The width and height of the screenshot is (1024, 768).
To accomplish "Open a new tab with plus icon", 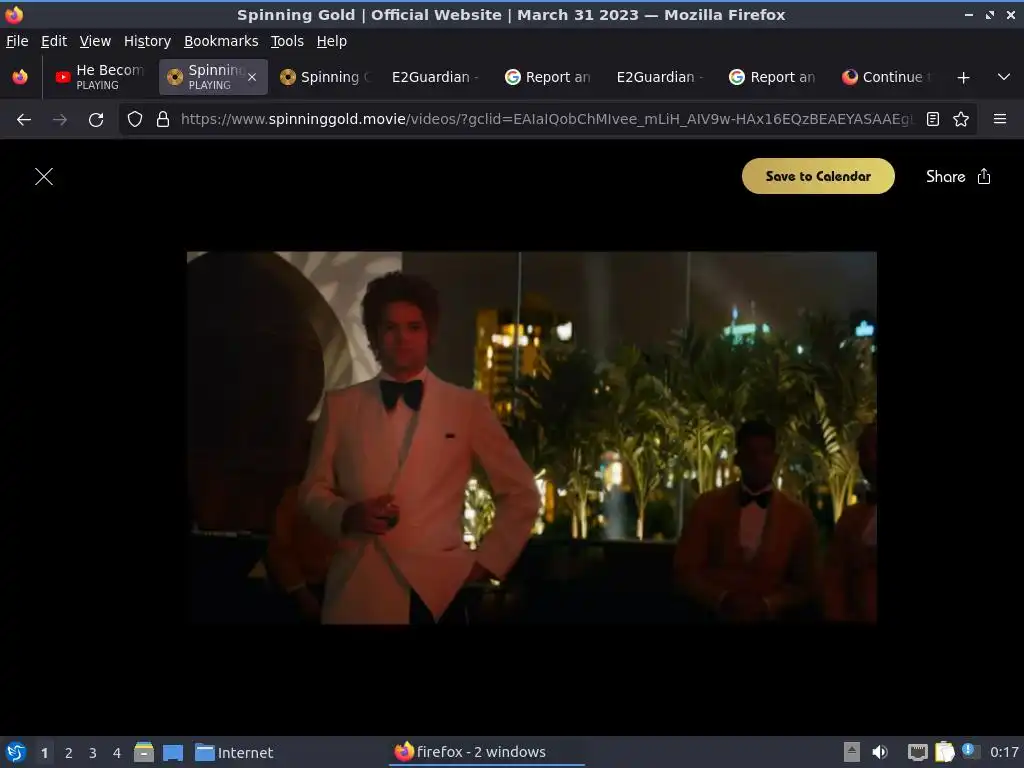I will point(963,78).
